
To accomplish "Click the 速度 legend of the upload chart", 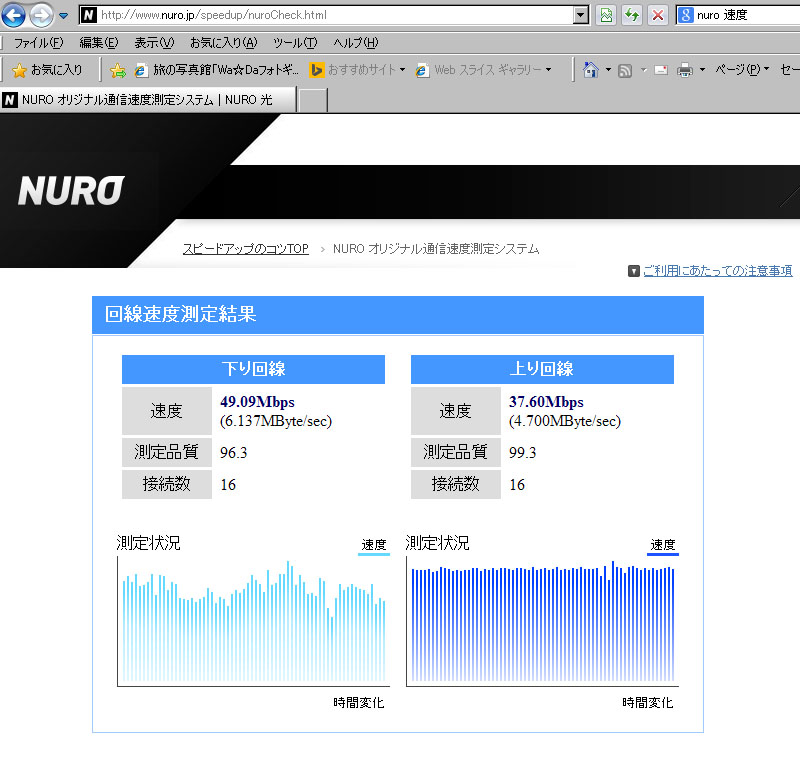I will (x=663, y=546).
